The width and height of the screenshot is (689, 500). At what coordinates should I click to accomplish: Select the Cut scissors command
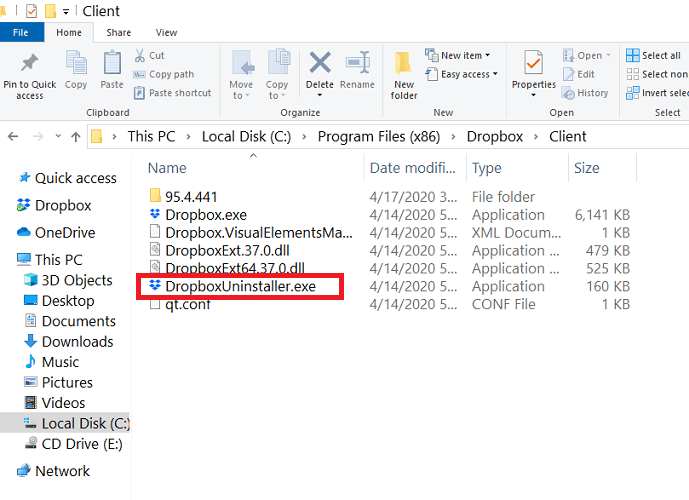pos(149,55)
